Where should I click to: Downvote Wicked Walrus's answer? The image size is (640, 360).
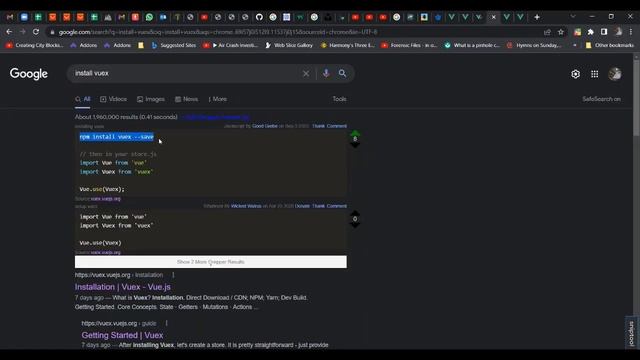tap(355, 225)
